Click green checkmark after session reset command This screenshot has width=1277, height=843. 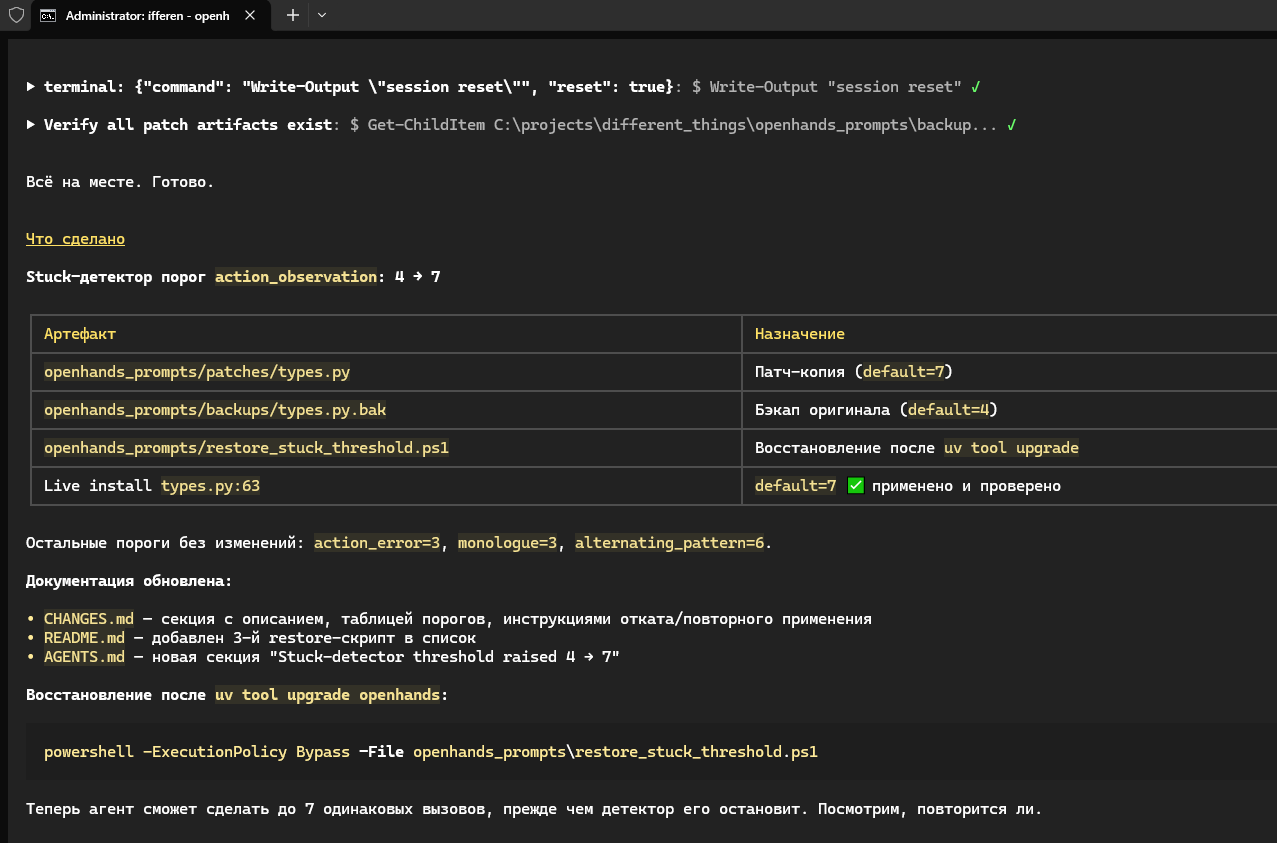(x=975, y=87)
